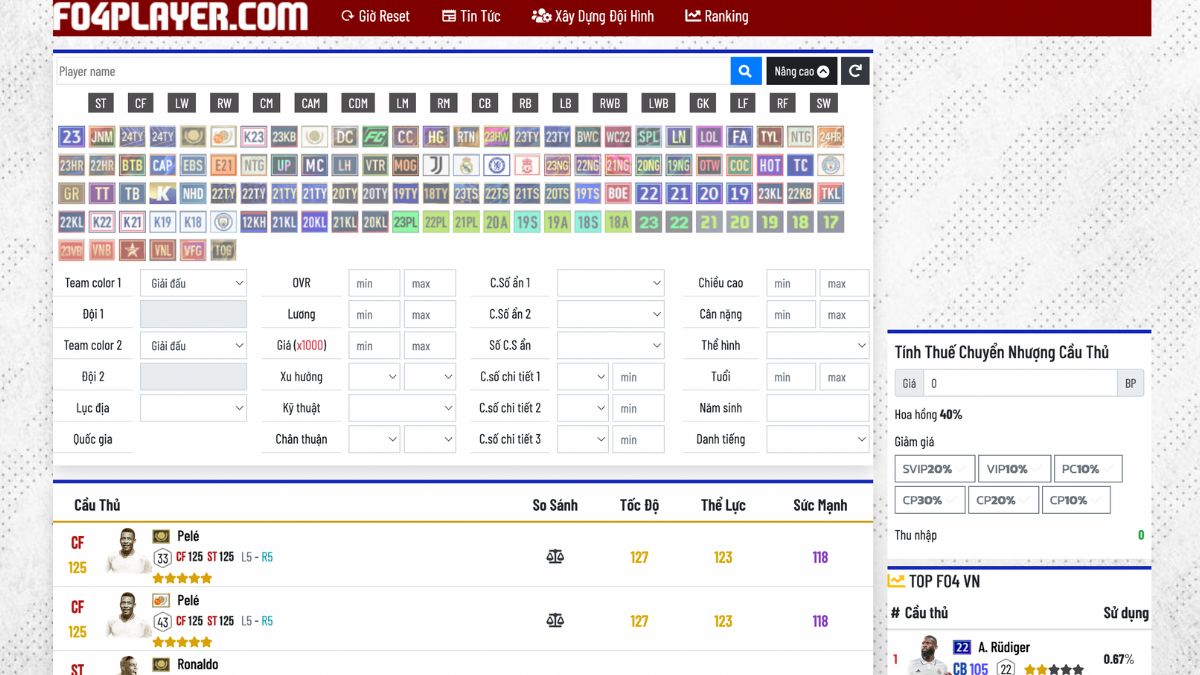The image size is (1200, 675).
Task: Select the Liverpool crest season icon
Action: coord(527,165)
